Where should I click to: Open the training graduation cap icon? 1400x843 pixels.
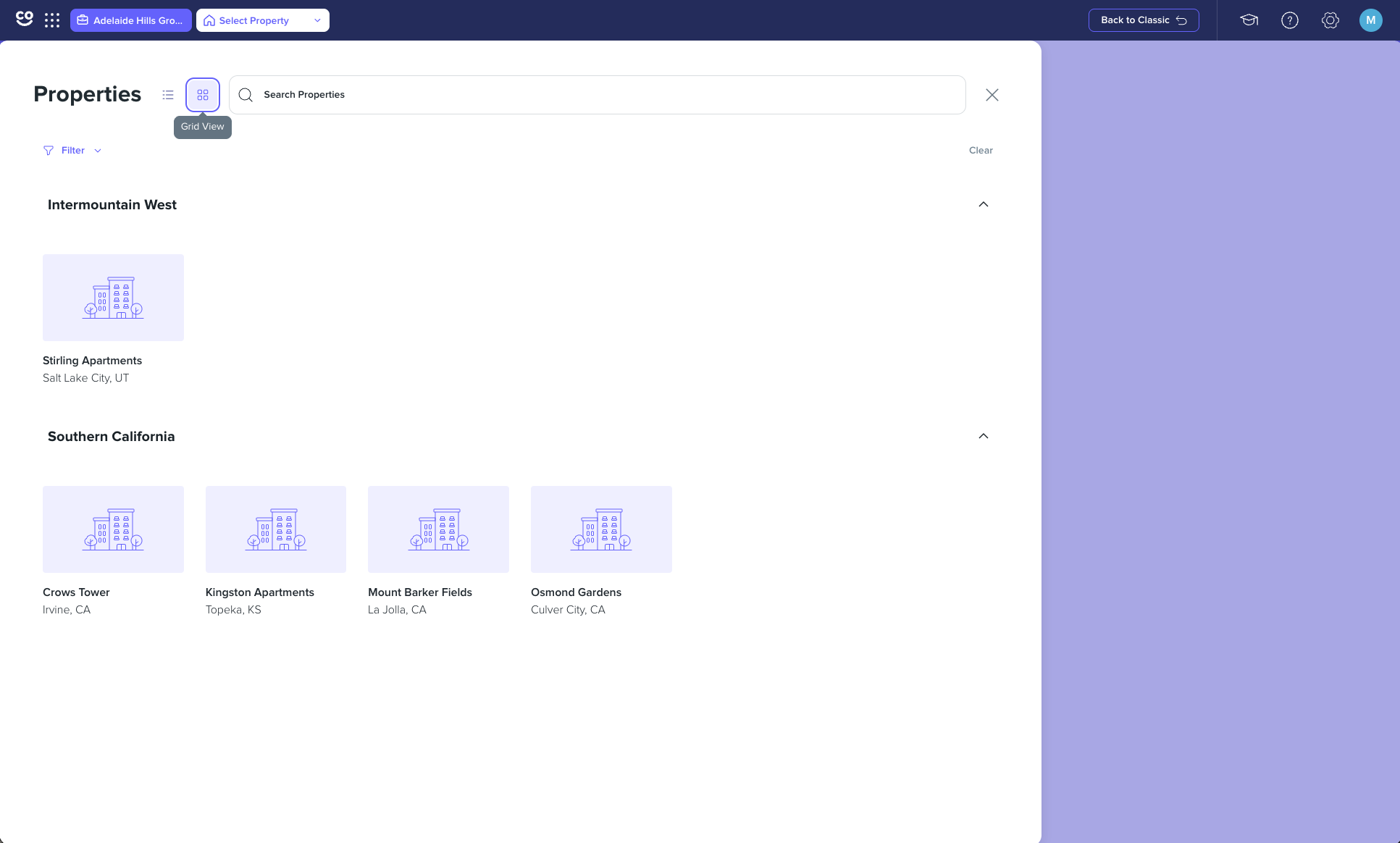click(1249, 20)
